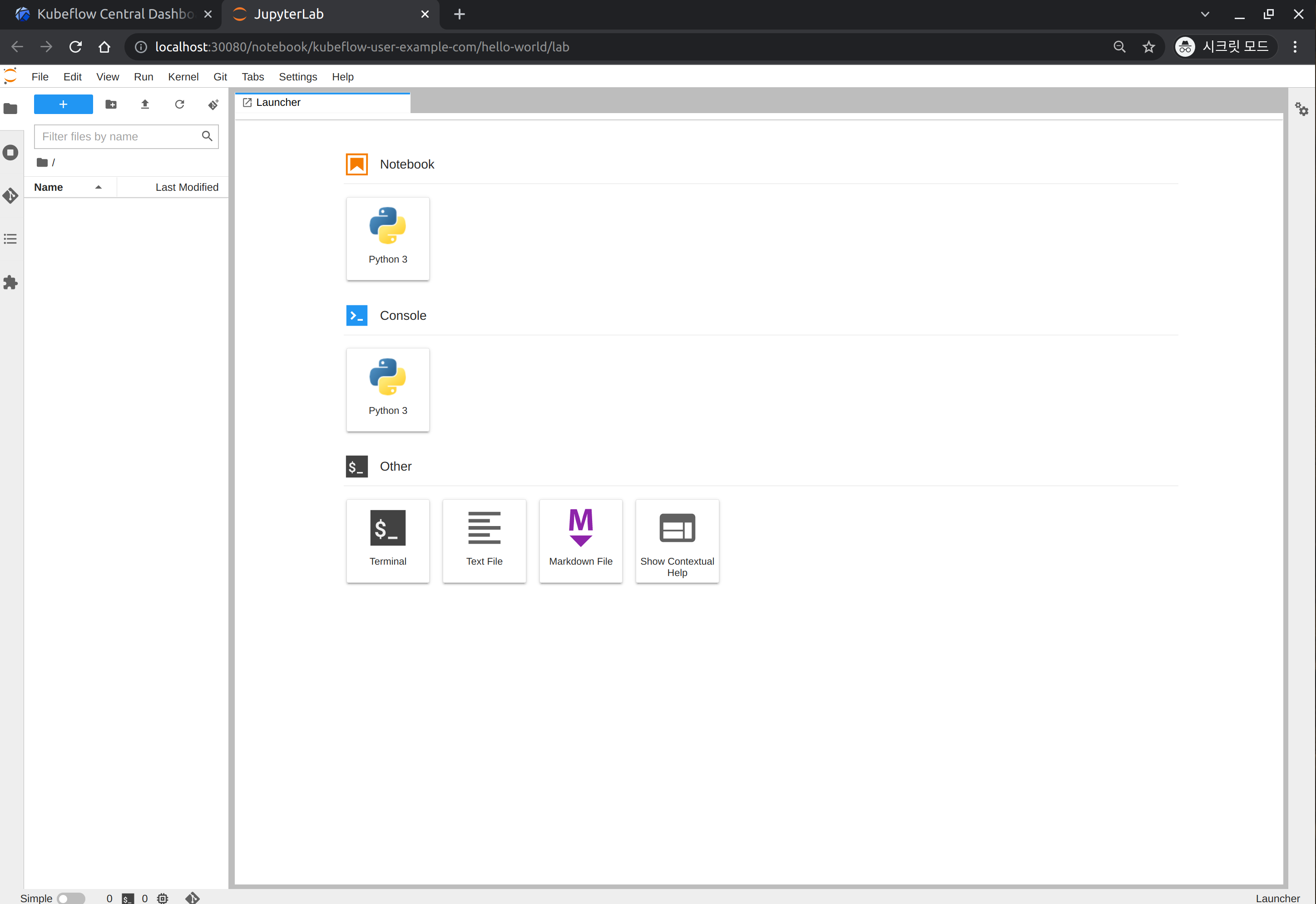Viewport: 1316px width, 904px height.
Task: Open the Extension Manager puzzle icon
Action: (11, 283)
